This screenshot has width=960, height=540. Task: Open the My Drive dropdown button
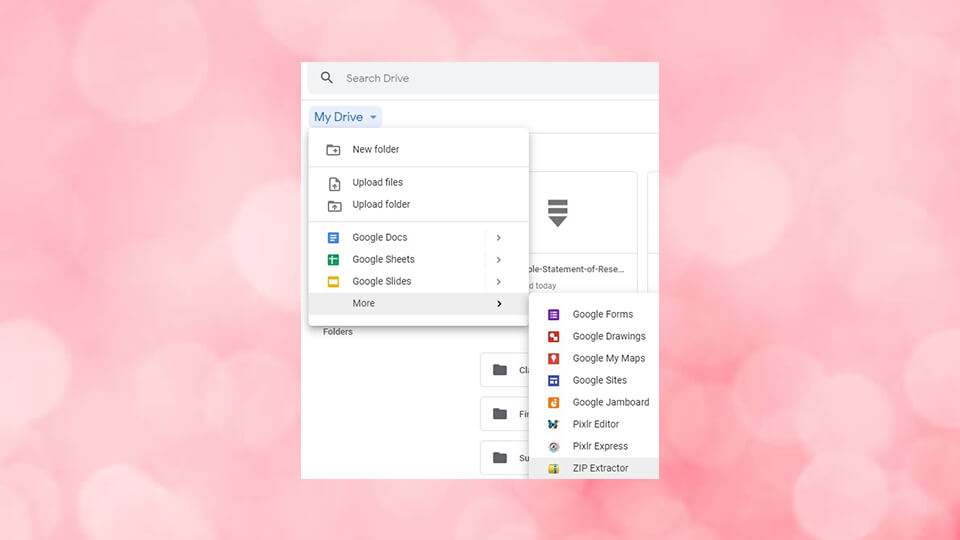pyautogui.click(x=345, y=117)
